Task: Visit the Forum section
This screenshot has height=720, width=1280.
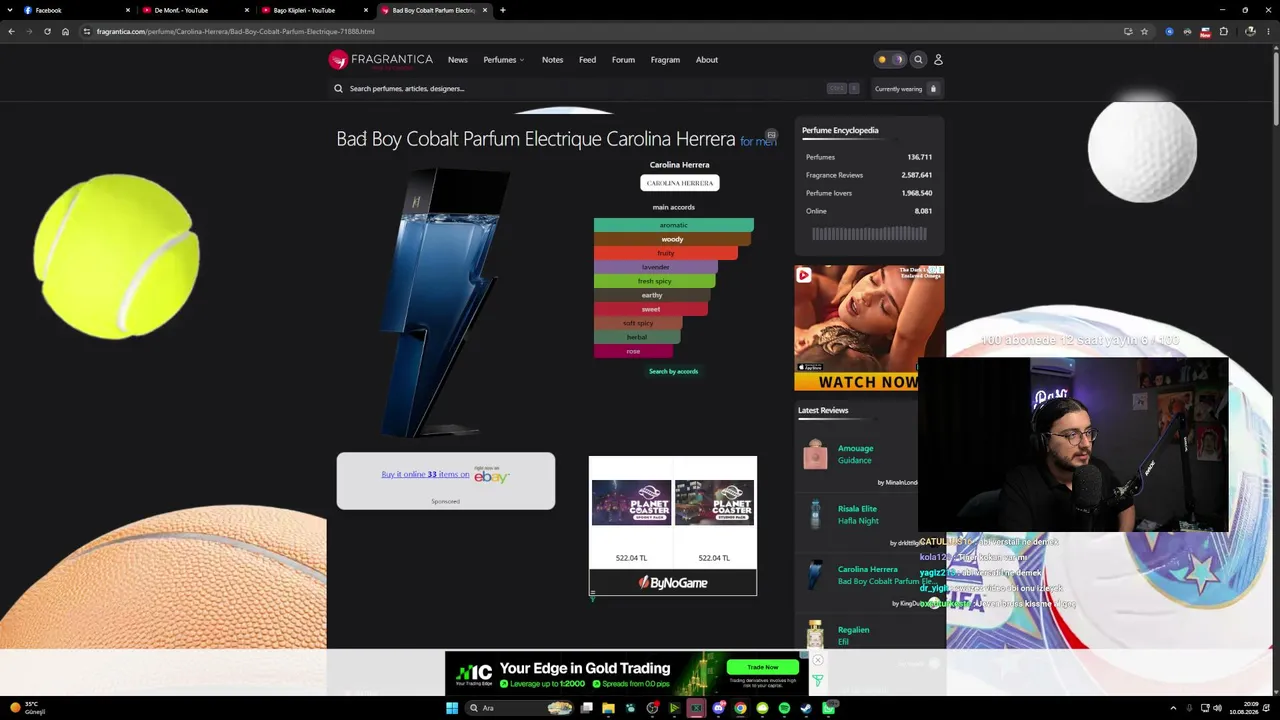Action: point(623,60)
